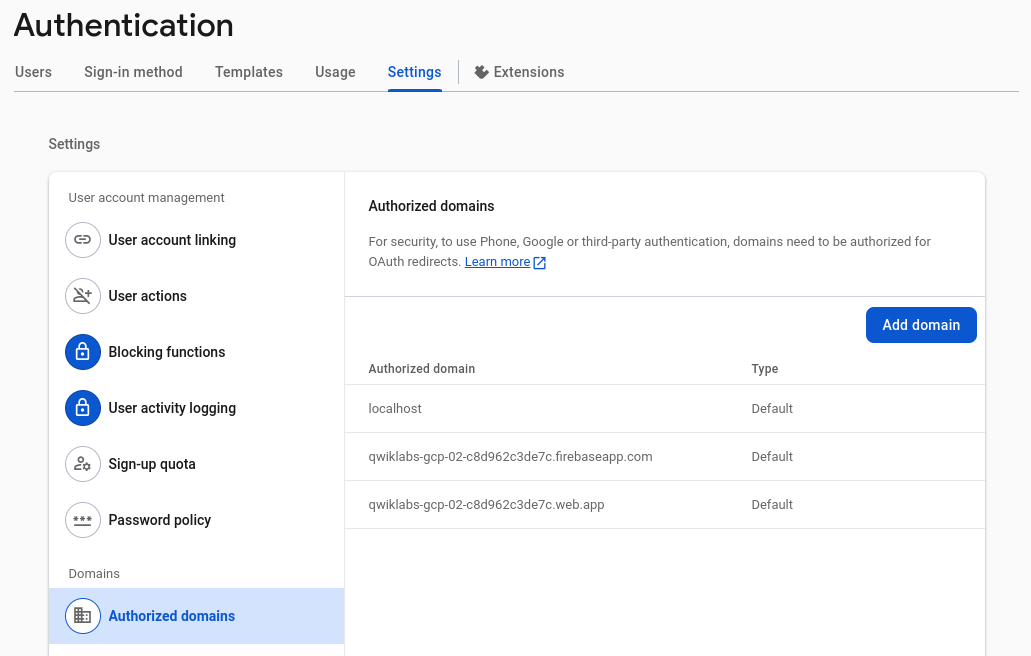1031x656 pixels.
Task: Follow the Learn more link
Action: (497, 262)
